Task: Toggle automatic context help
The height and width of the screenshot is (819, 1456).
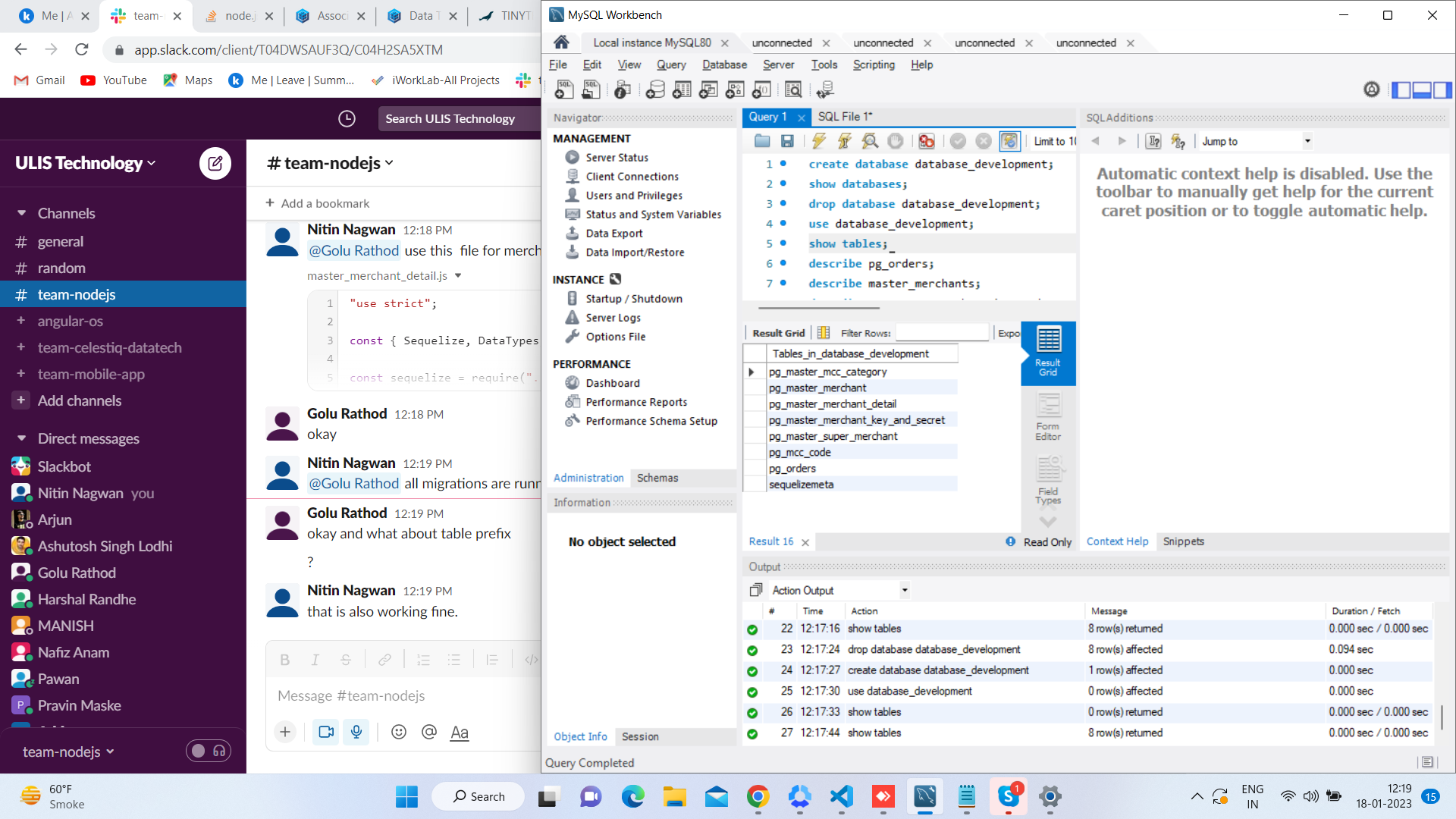Action: [x=1178, y=141]
